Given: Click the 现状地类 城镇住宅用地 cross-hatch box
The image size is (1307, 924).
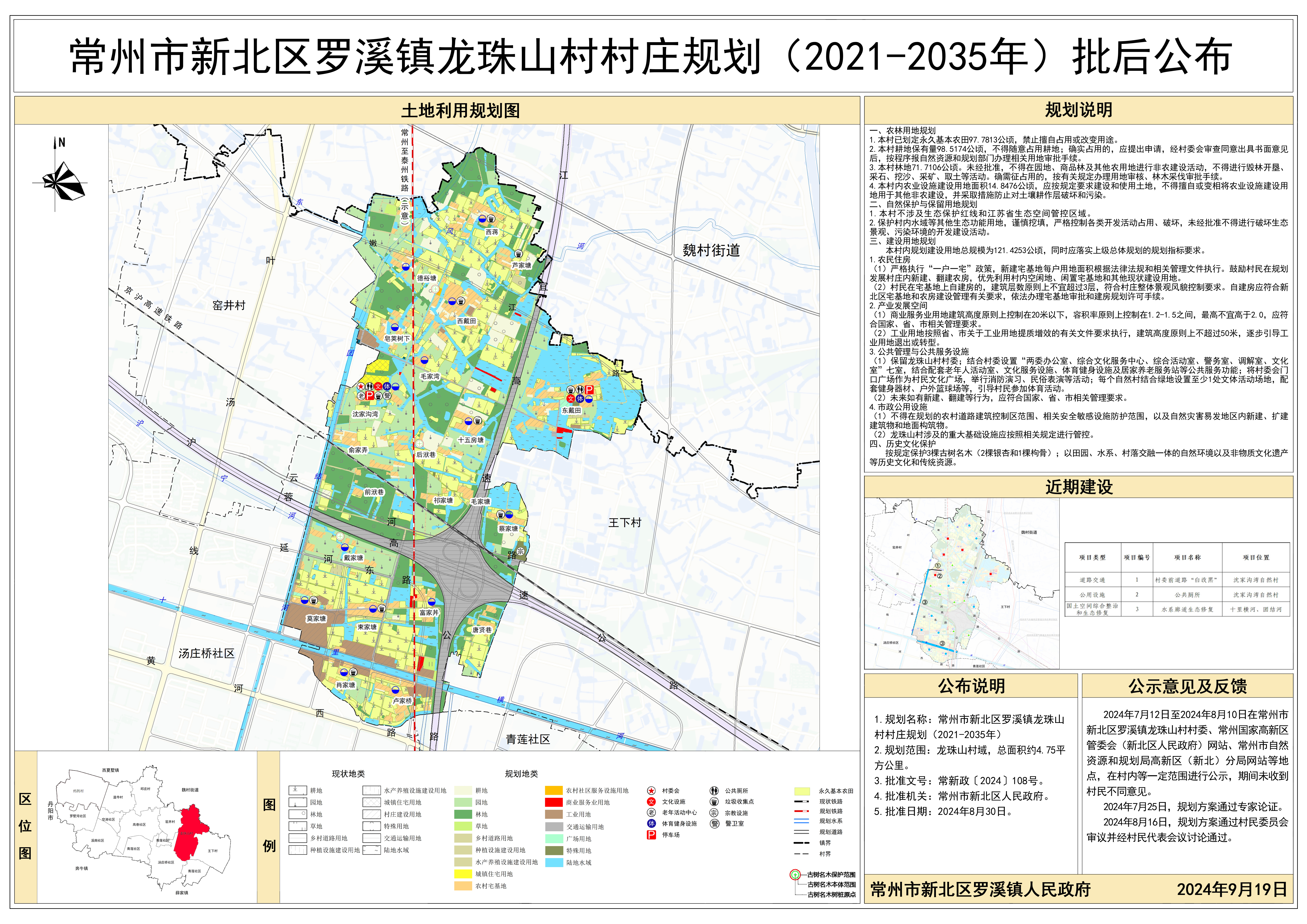Looking at the screenshot, I should point(372,802).
